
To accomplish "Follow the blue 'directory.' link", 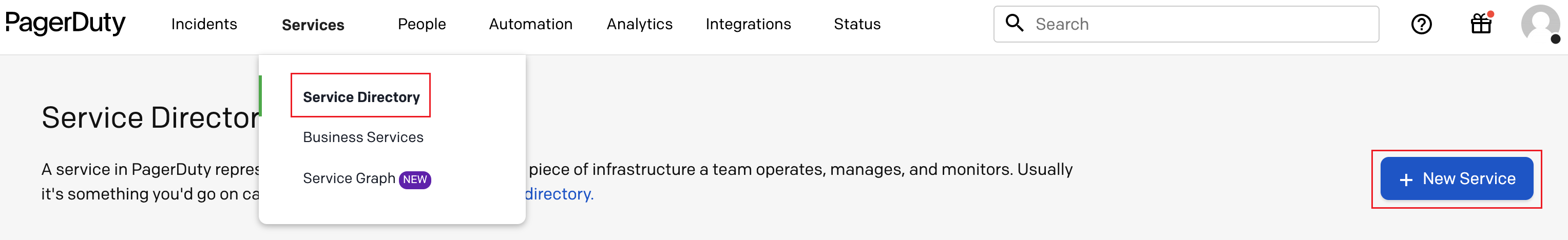I will pyautogui.click(x=559, y=194).
